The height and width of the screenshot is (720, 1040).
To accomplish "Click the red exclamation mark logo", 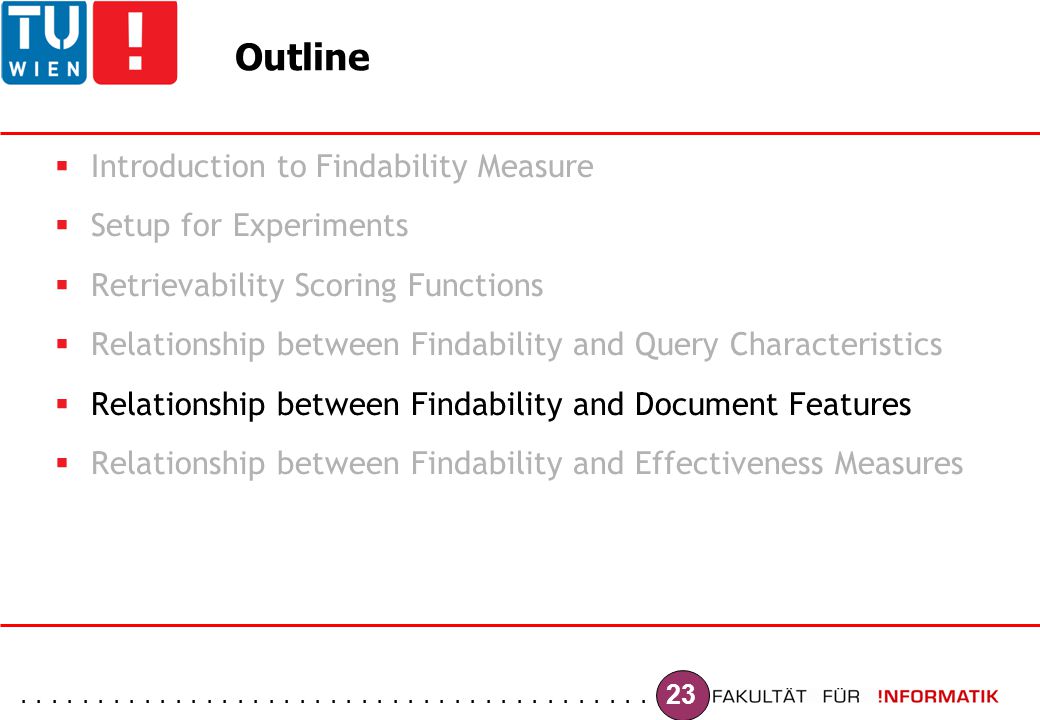I will pyautogui.click(x=135, y=42).
